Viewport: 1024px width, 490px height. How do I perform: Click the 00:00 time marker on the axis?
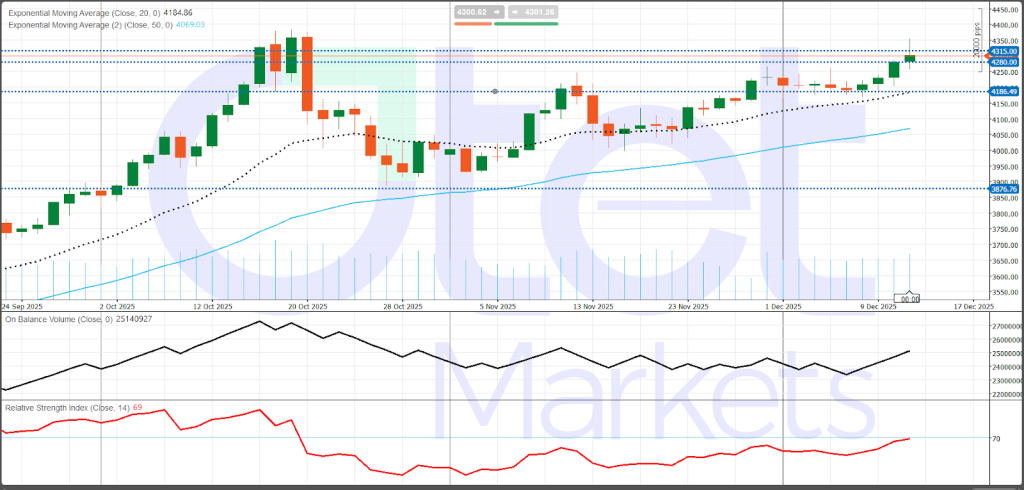[x=910, y=298]
